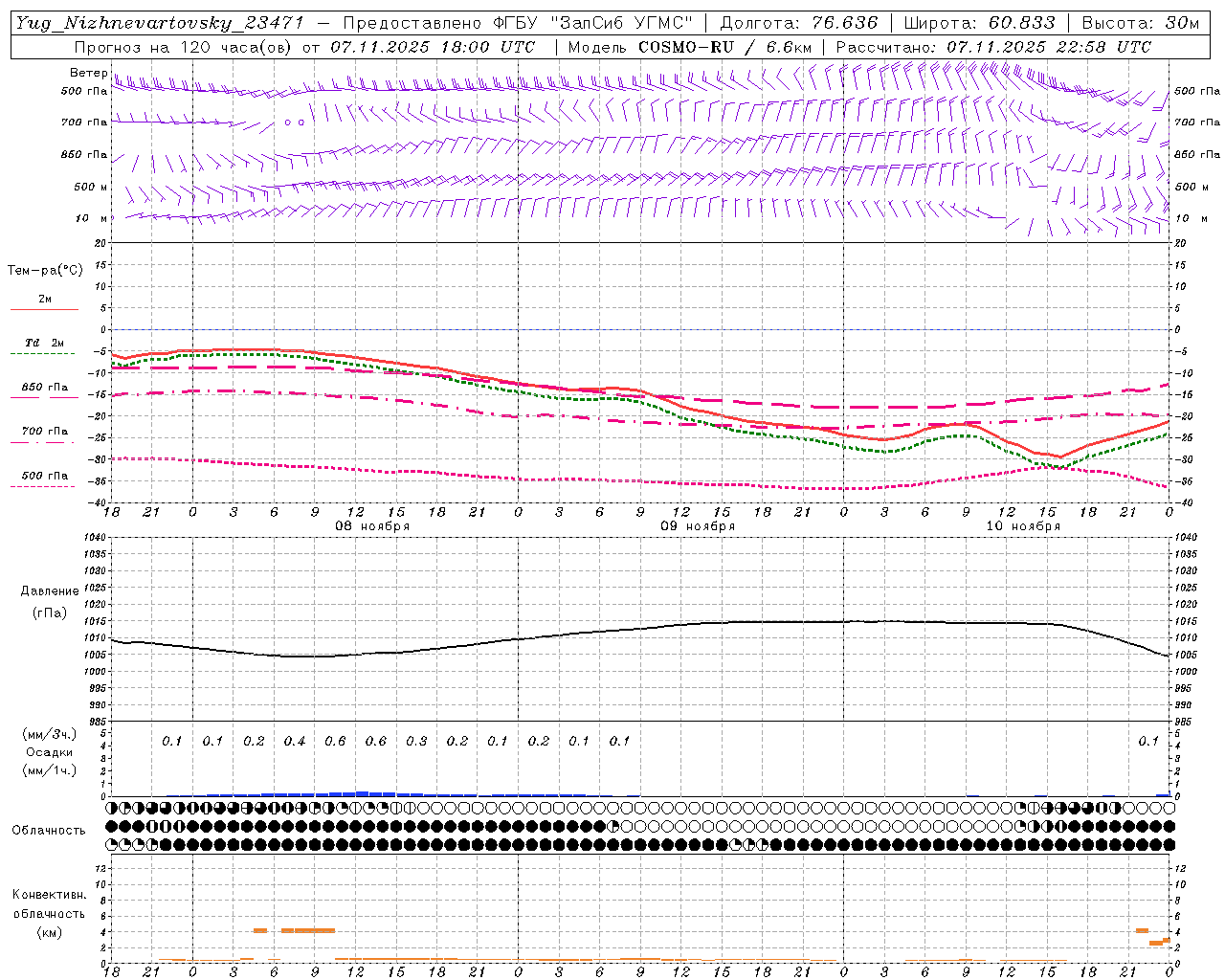Click the provider text ФГБУ "ЗапСиб УГМС"
Viewport: 1225px width, 980px height.
coord(591,23)
